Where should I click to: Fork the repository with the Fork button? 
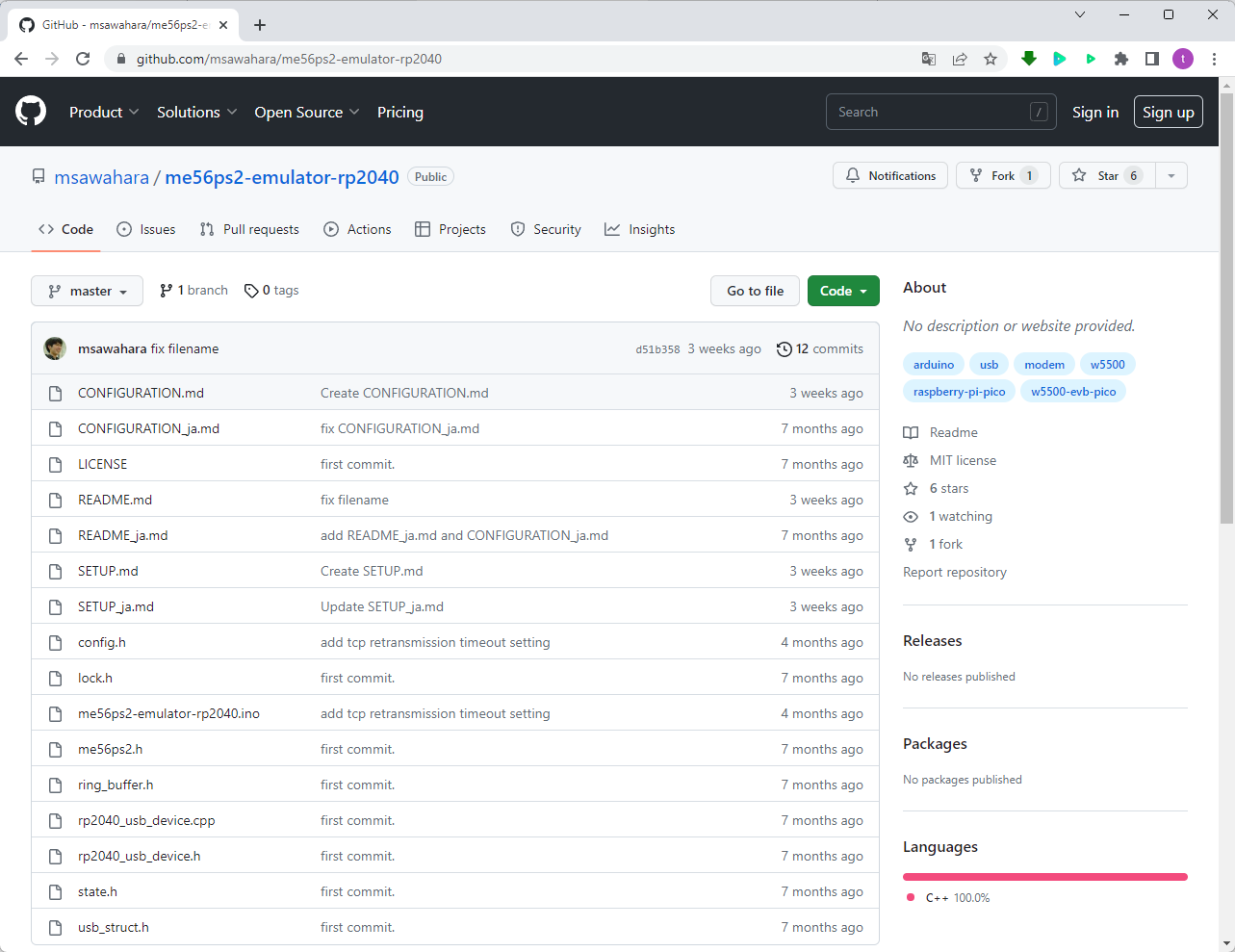(x=1003, y=175)
